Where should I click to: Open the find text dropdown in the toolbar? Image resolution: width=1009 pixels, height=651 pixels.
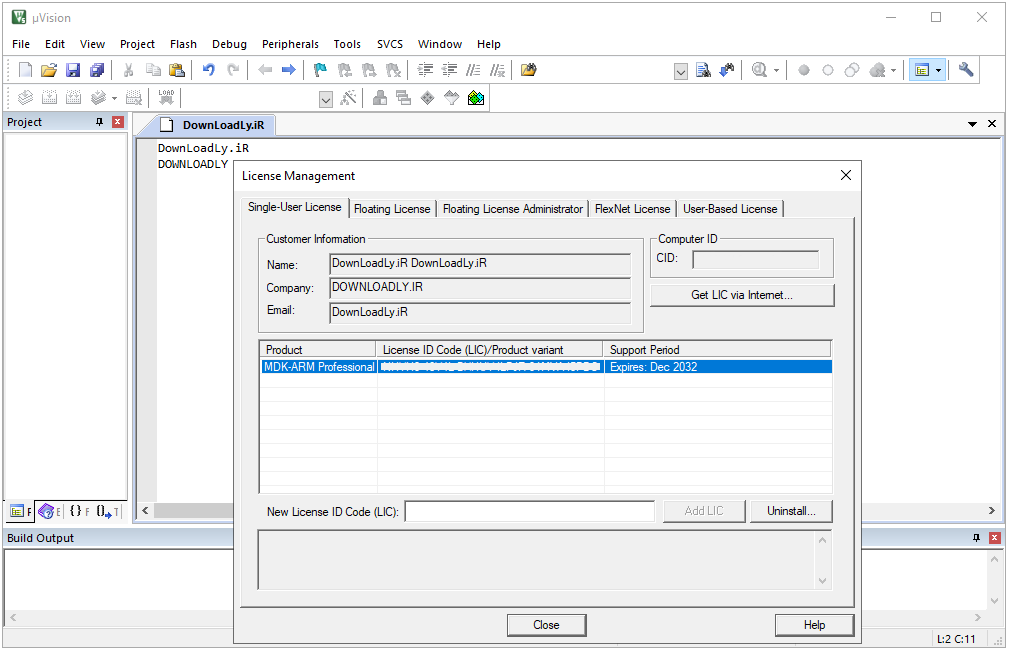[x=681, y=71]
